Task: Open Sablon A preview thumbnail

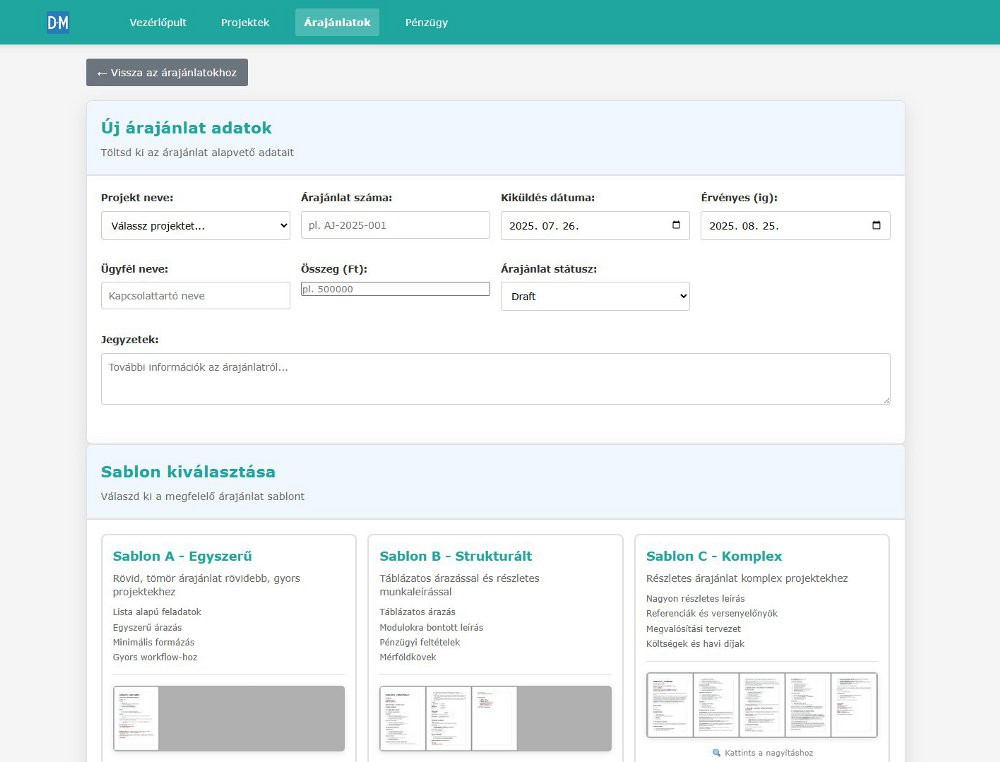Action: click(x=229, y=718)
